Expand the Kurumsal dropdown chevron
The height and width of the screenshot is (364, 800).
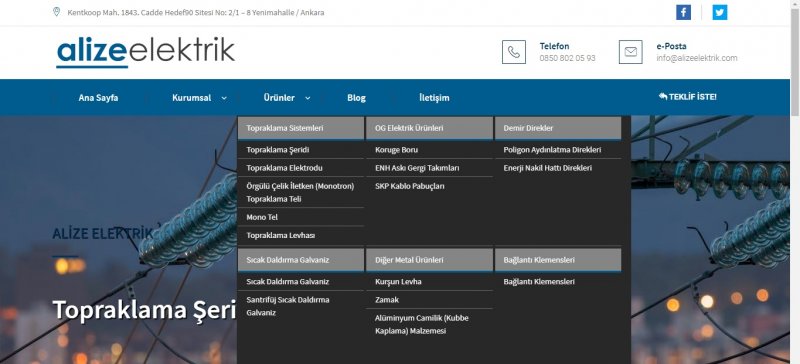[x=224, y=98]
